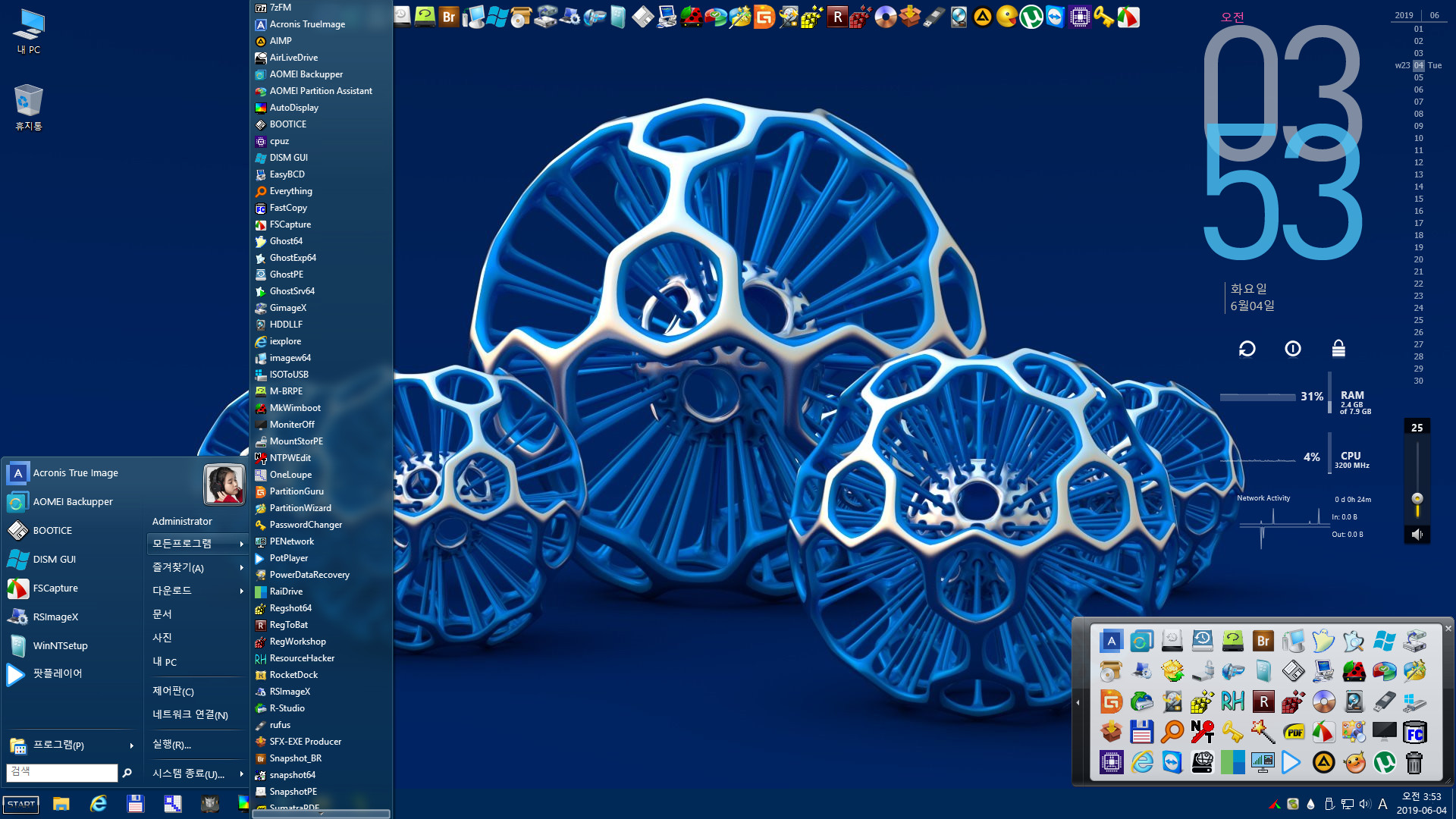The width and height of the screenshot is (1456, 819).
Task: Open ResourceHacker RH icon in launcher panel
Action: coord(1233,702)
